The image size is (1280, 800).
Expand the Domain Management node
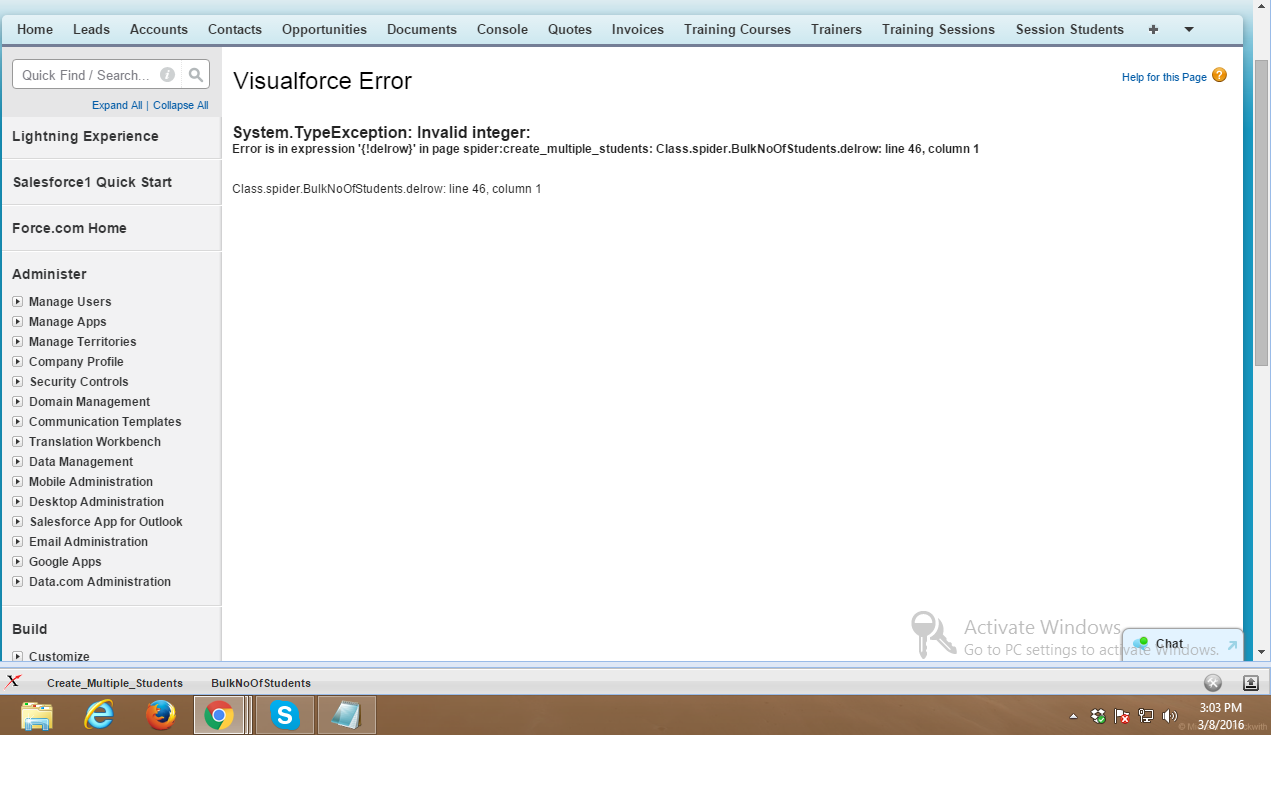click(x=18, y=401)
